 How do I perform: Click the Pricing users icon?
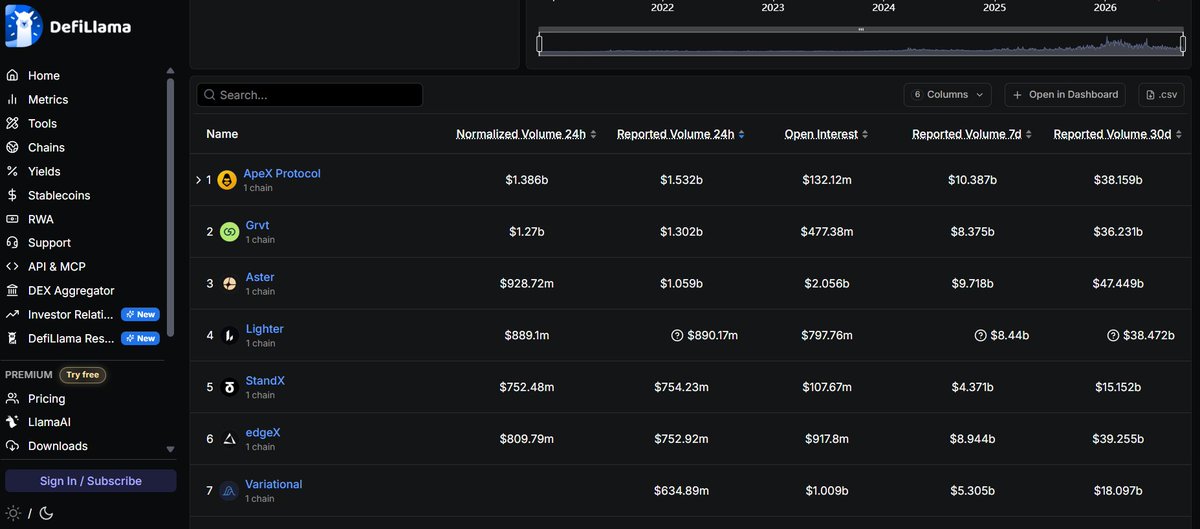(x=13, y=399)
